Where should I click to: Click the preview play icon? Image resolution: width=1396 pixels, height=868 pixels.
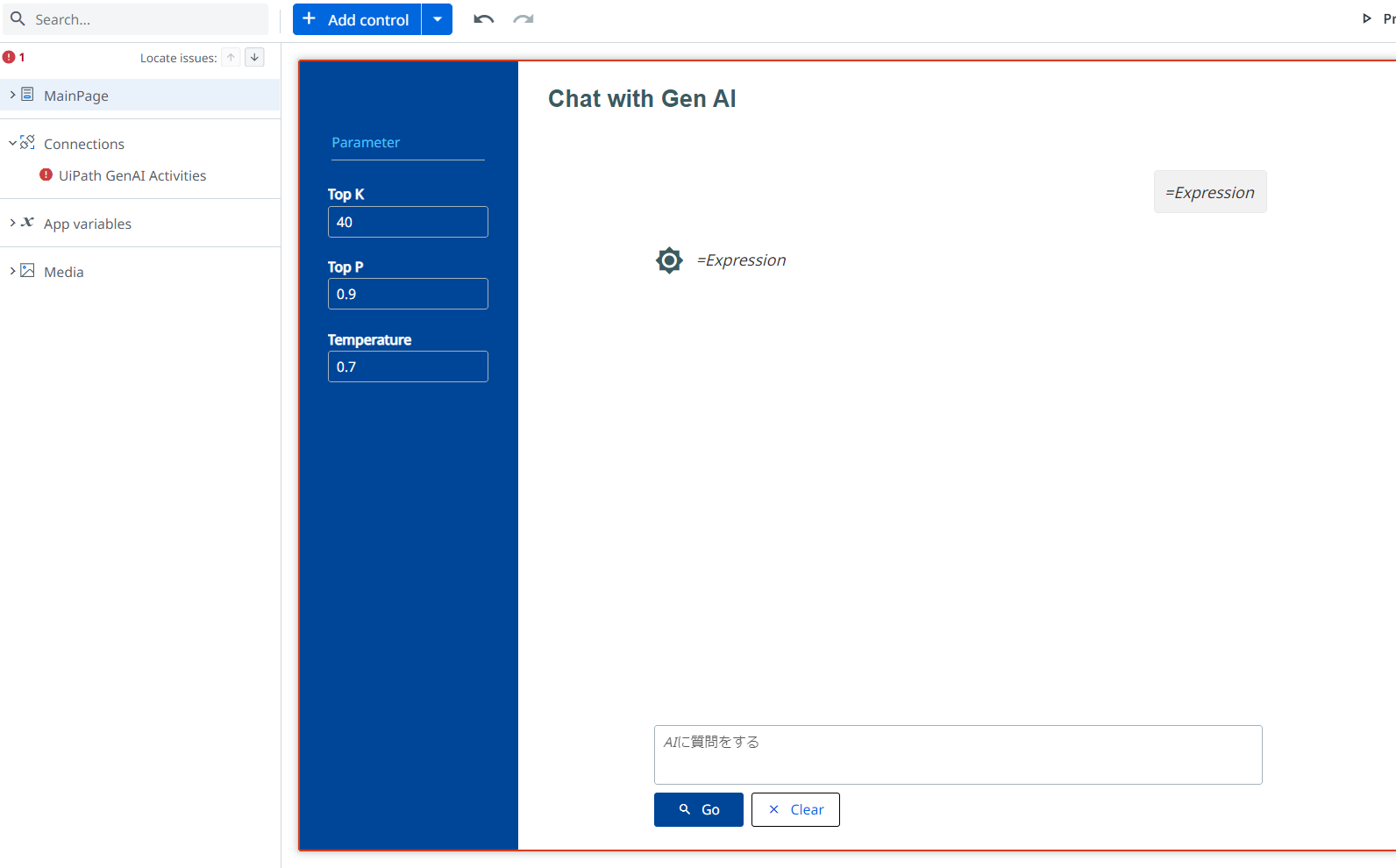[x=1366, y=18]
